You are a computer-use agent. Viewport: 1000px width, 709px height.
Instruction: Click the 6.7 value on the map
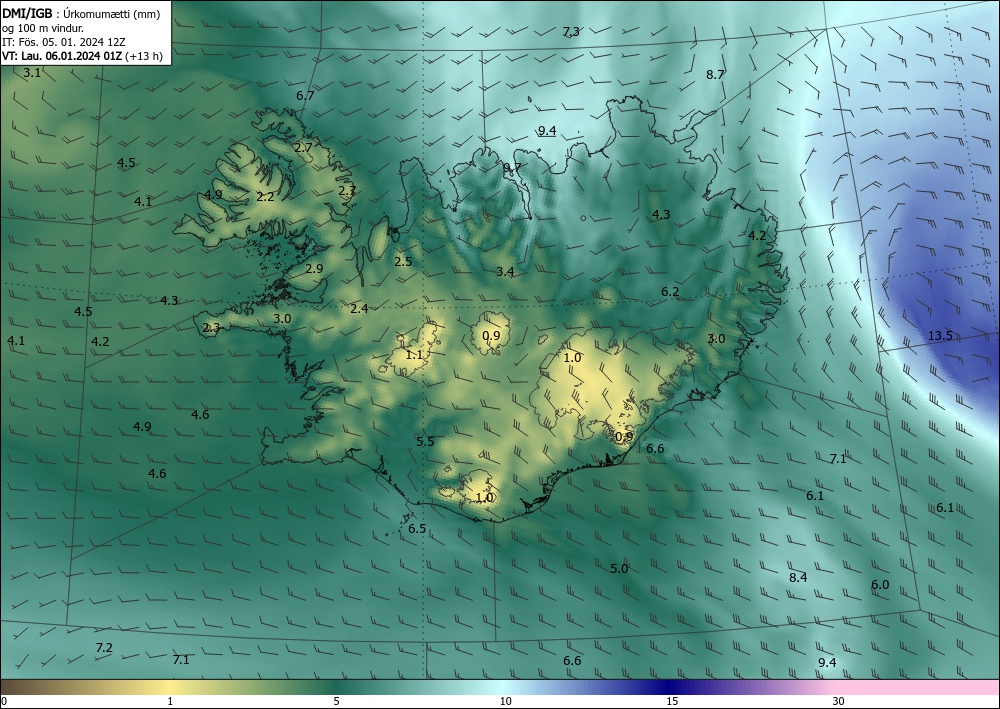pos(305,96)
